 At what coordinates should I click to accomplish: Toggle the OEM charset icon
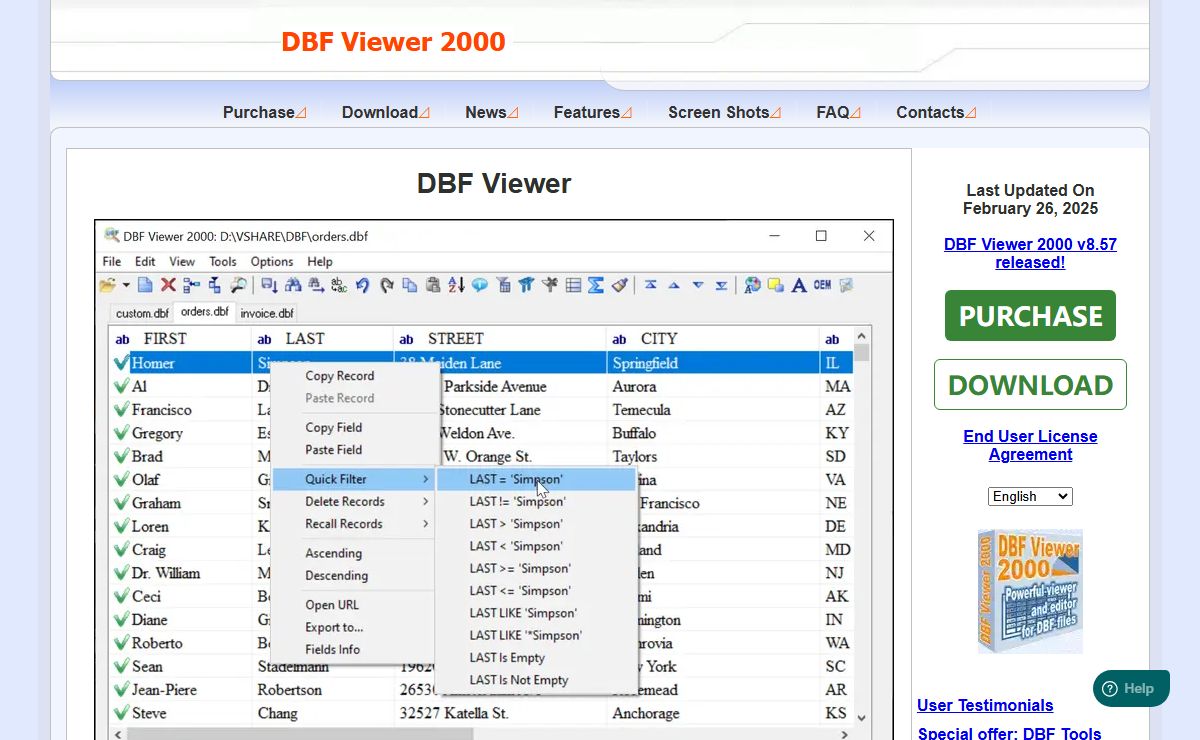822,284
